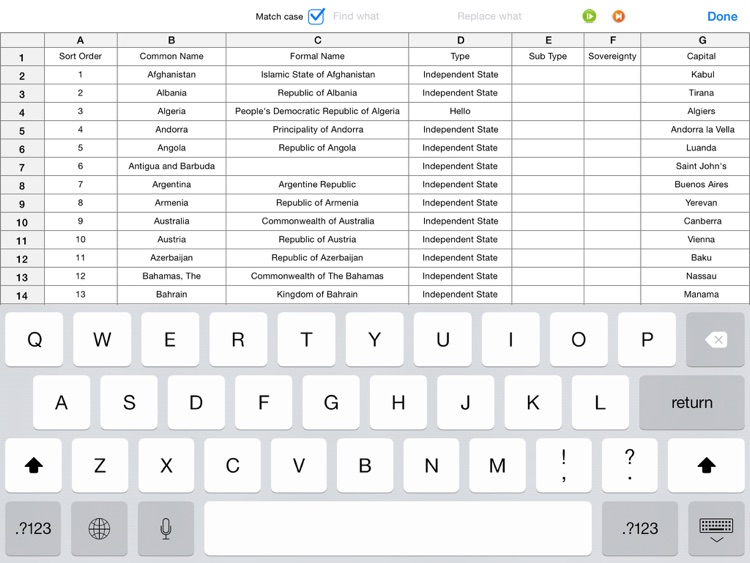Tap the Z key
This screenshot has width=750, height=563.
[x=99, y=465]
